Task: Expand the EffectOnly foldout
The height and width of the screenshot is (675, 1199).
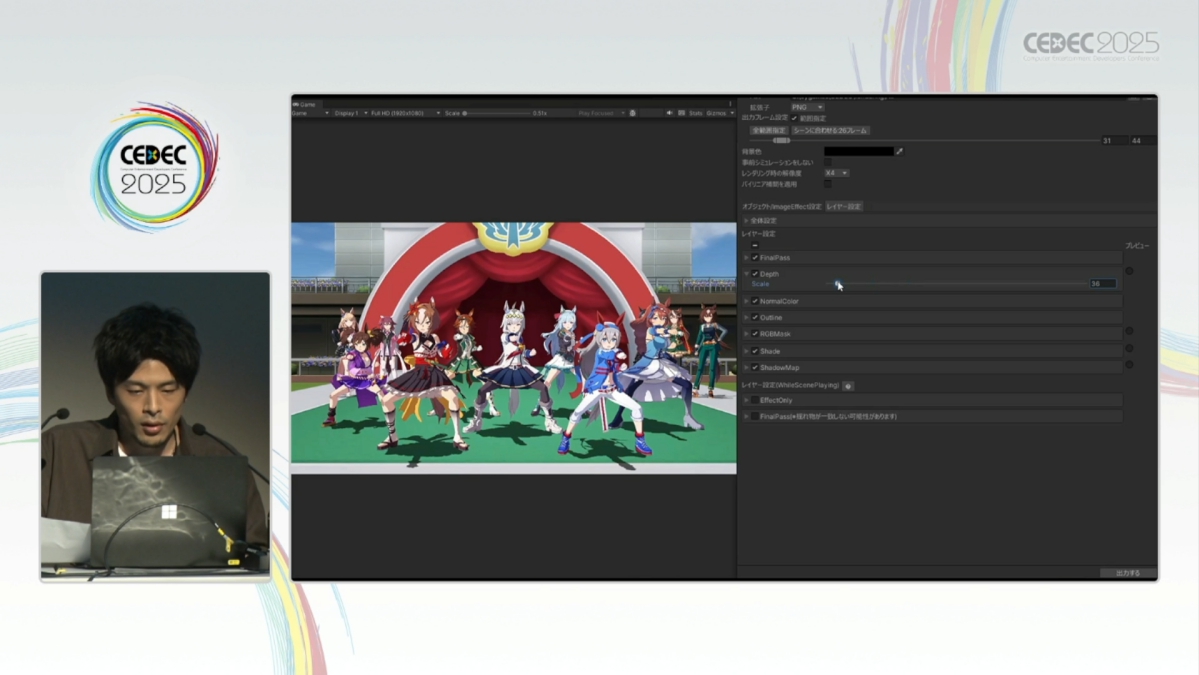Action: [x=746, y=401]
